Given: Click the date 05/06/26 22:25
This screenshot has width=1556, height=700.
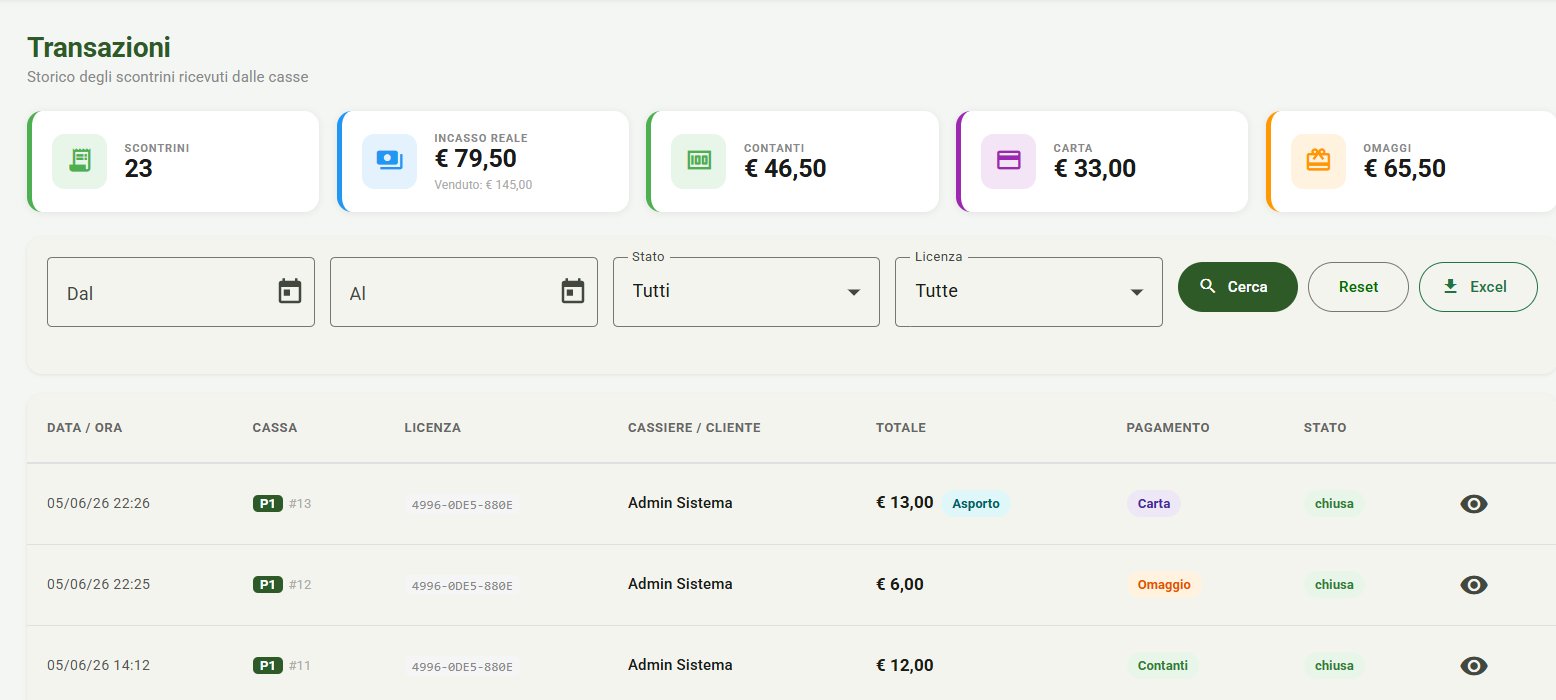Looking at the screenshot, I should (x=98, y=584).
